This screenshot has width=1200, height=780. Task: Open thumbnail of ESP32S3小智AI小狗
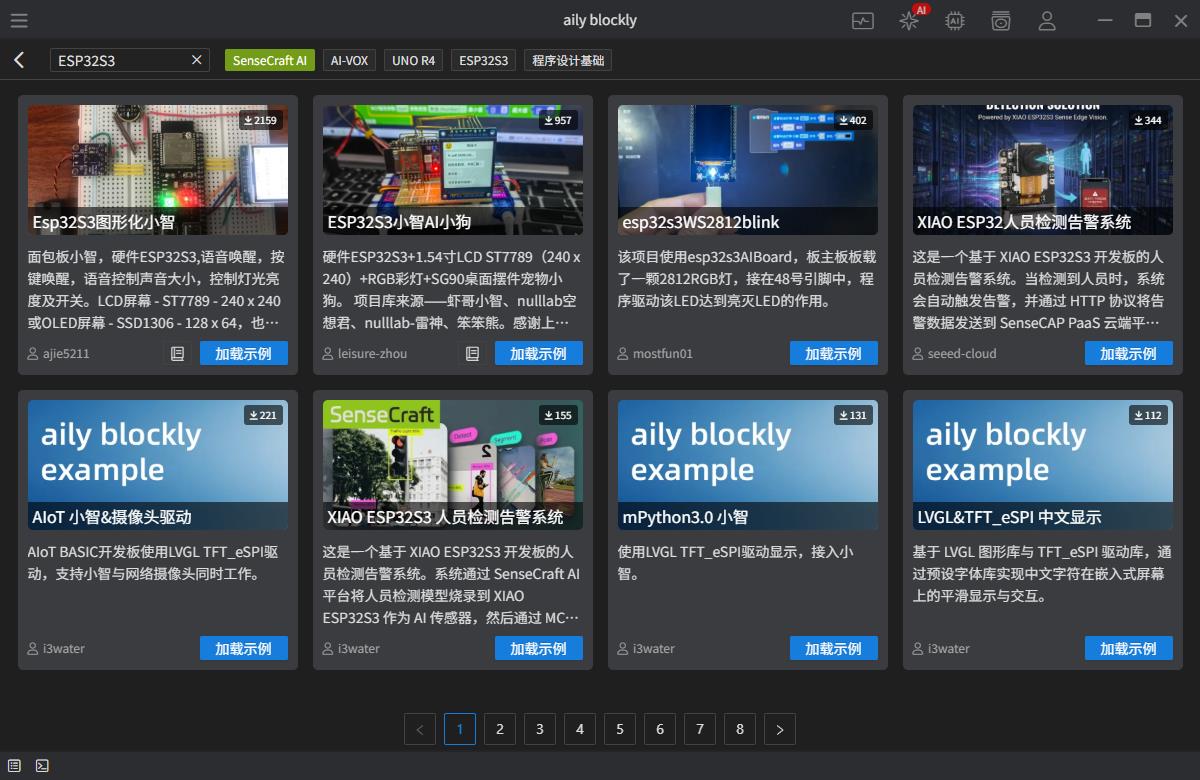pyautogui.click(x=453, y=170)
